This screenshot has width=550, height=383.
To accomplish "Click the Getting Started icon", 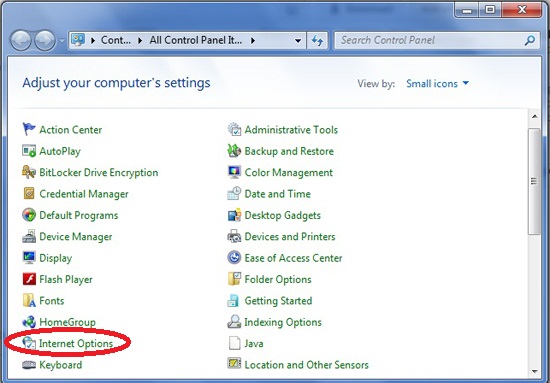I will click(233, 301).
